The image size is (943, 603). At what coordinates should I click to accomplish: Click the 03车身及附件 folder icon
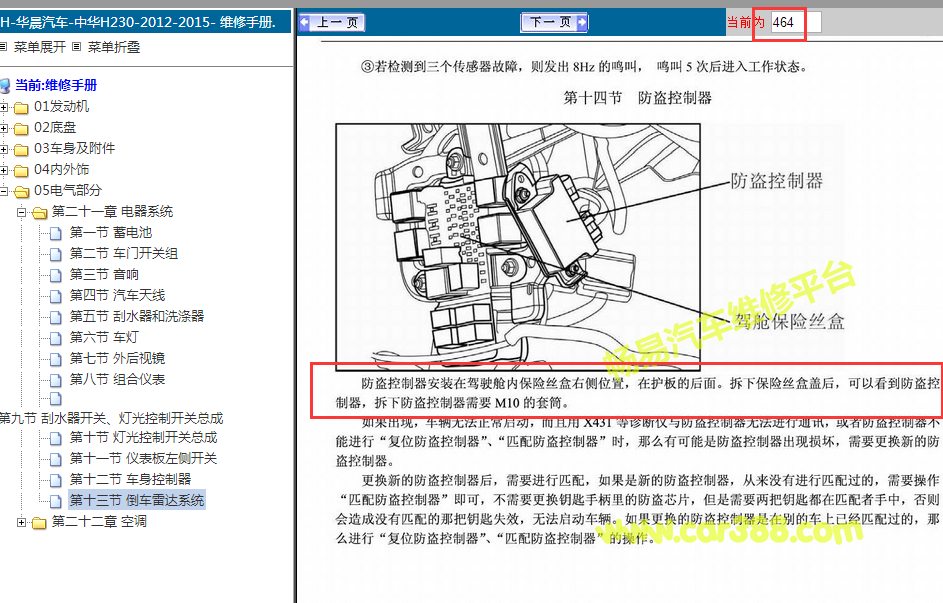point(21,150)
